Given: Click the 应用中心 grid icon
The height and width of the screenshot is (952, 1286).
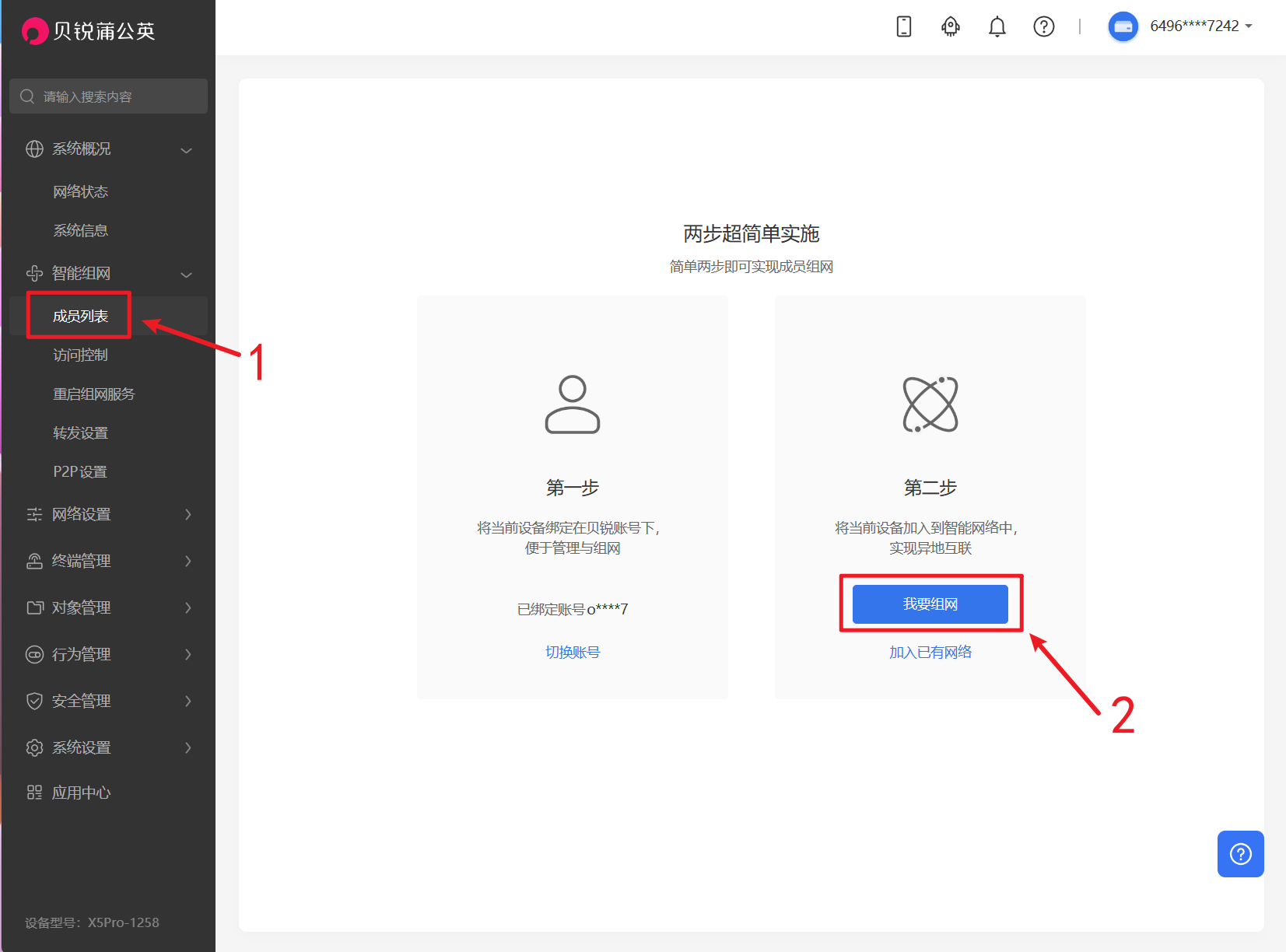Looking at the screenshot, I should [x=34, y=793].
